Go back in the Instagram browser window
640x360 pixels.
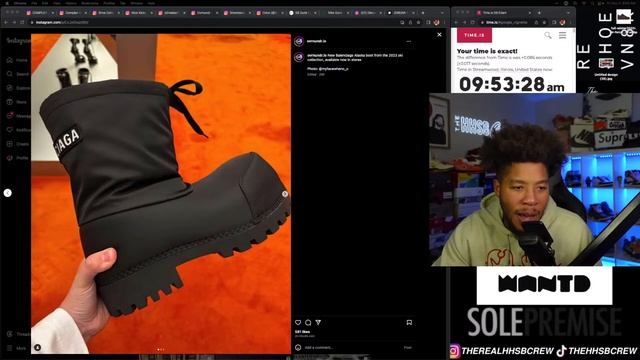point(7,22)
